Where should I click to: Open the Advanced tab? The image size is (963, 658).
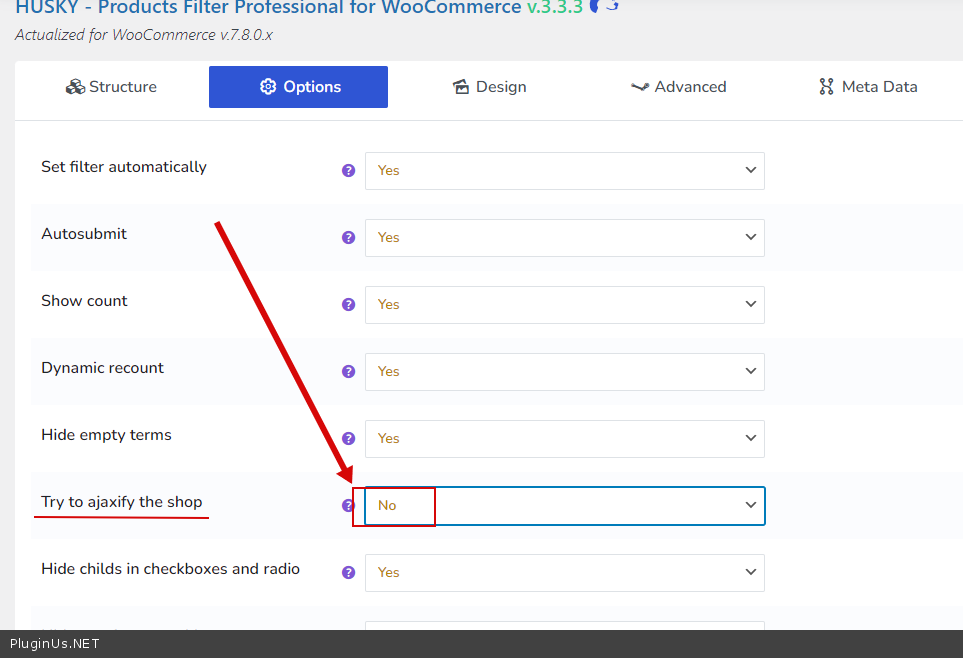[678, 87]
